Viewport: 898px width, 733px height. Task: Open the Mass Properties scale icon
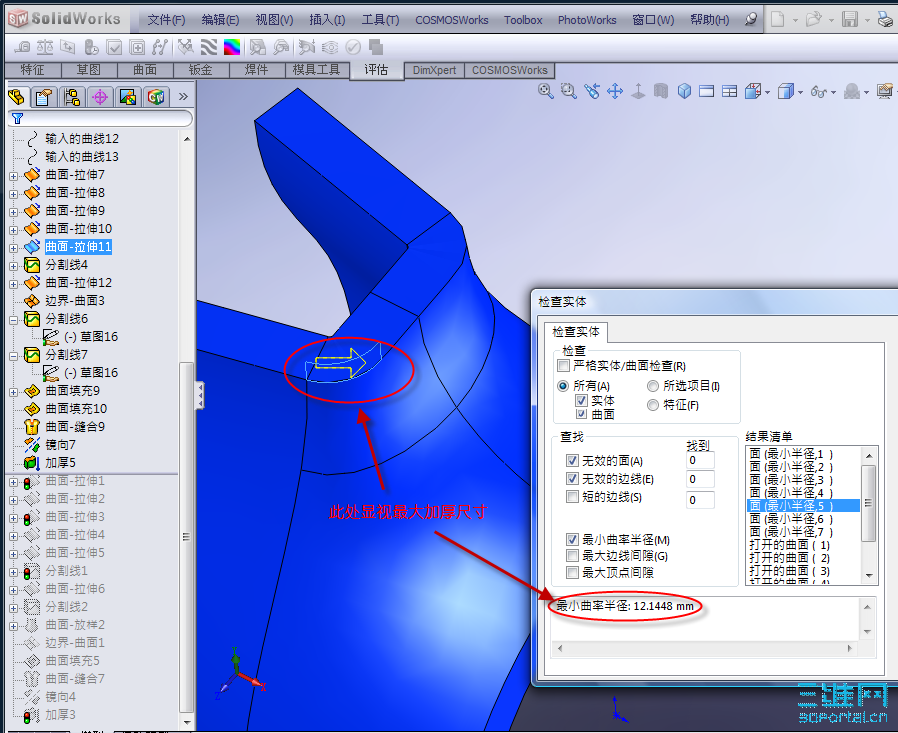[45, 48]
